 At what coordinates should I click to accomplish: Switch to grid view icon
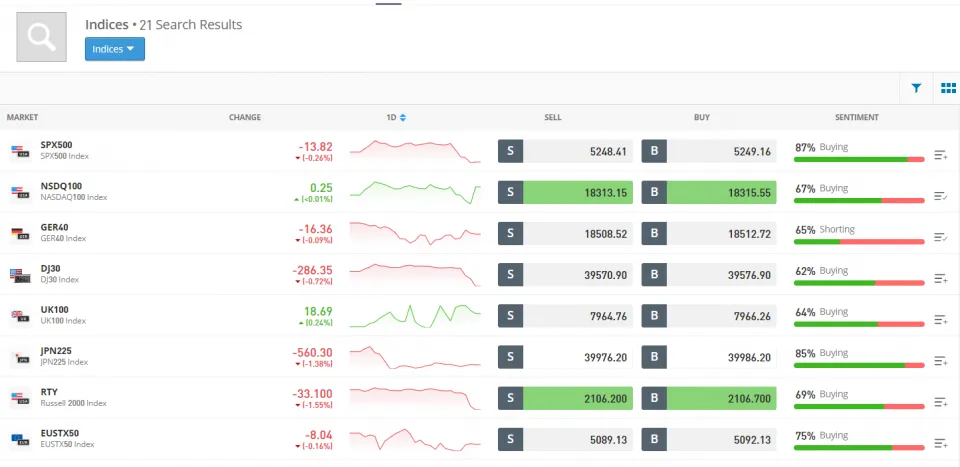(948, 88)
